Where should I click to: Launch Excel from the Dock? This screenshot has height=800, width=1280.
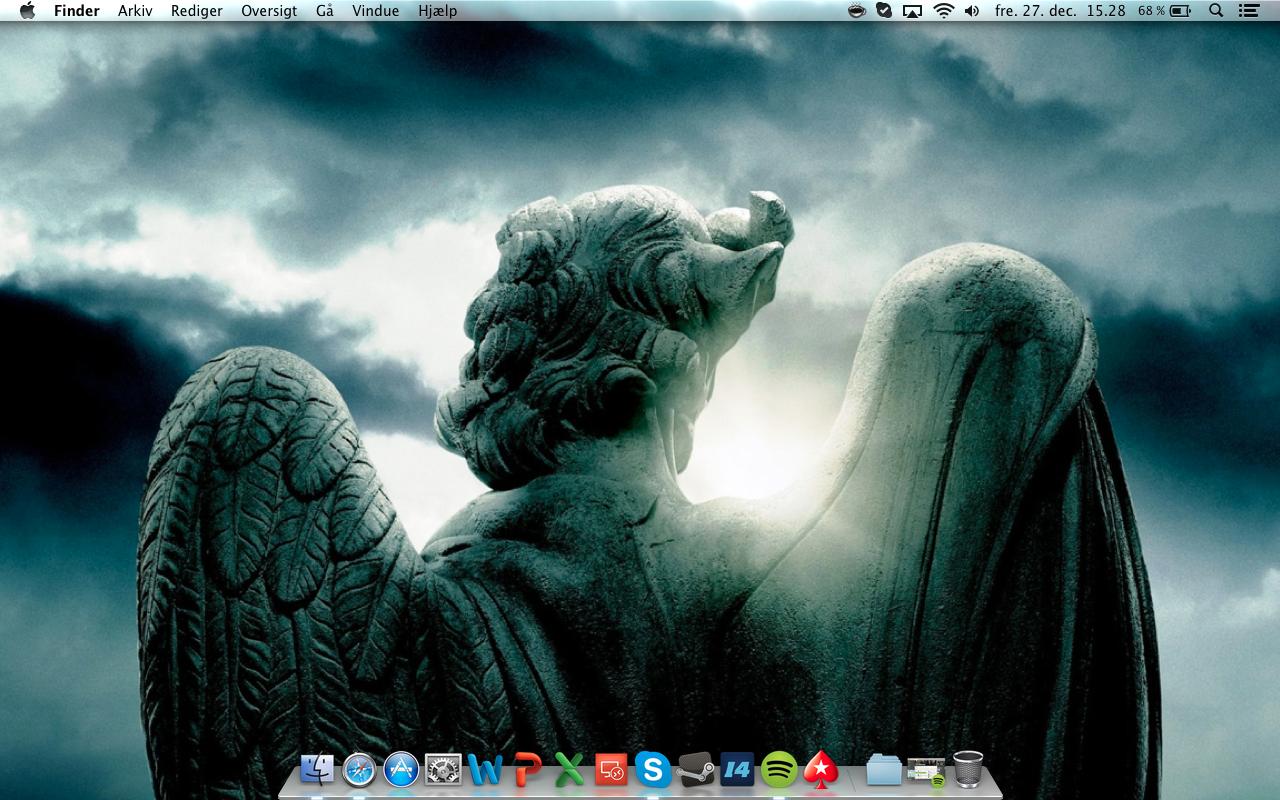coord(569,769)
